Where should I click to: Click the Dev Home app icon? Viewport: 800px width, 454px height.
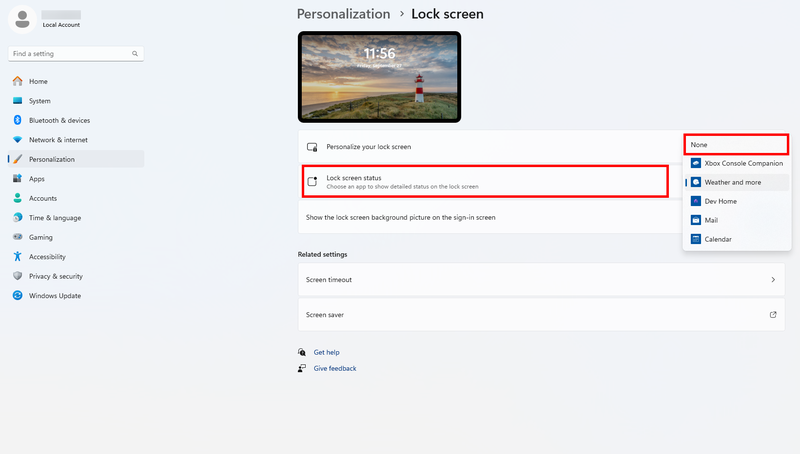tap(695, 201)
